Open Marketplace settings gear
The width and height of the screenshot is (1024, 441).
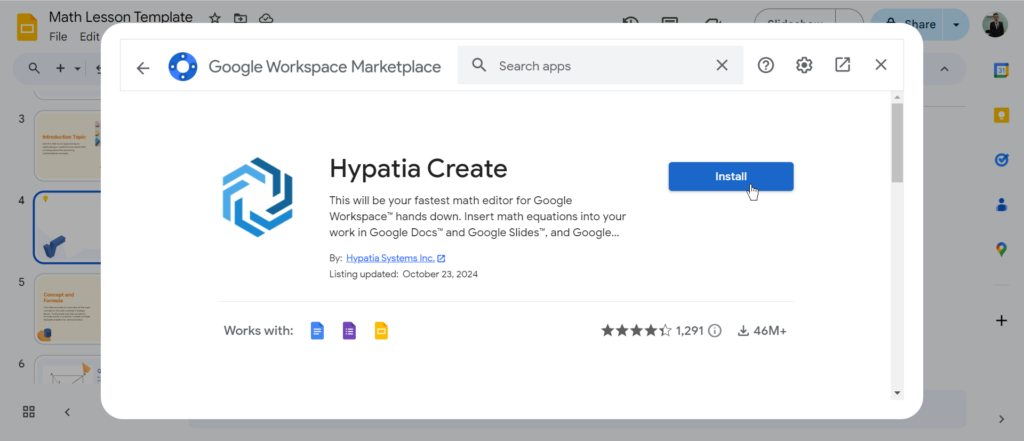click(x=804, y=65)
